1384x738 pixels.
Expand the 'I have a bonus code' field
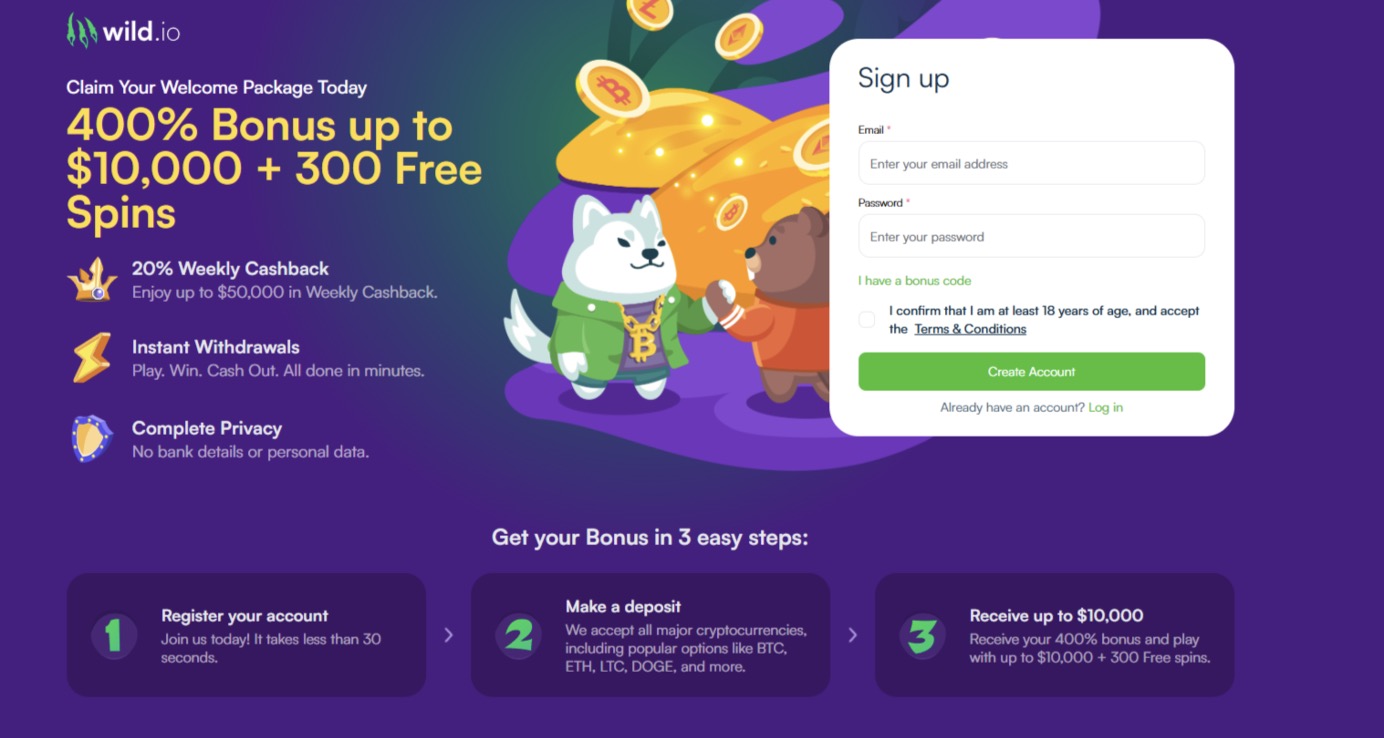point(914,281)
